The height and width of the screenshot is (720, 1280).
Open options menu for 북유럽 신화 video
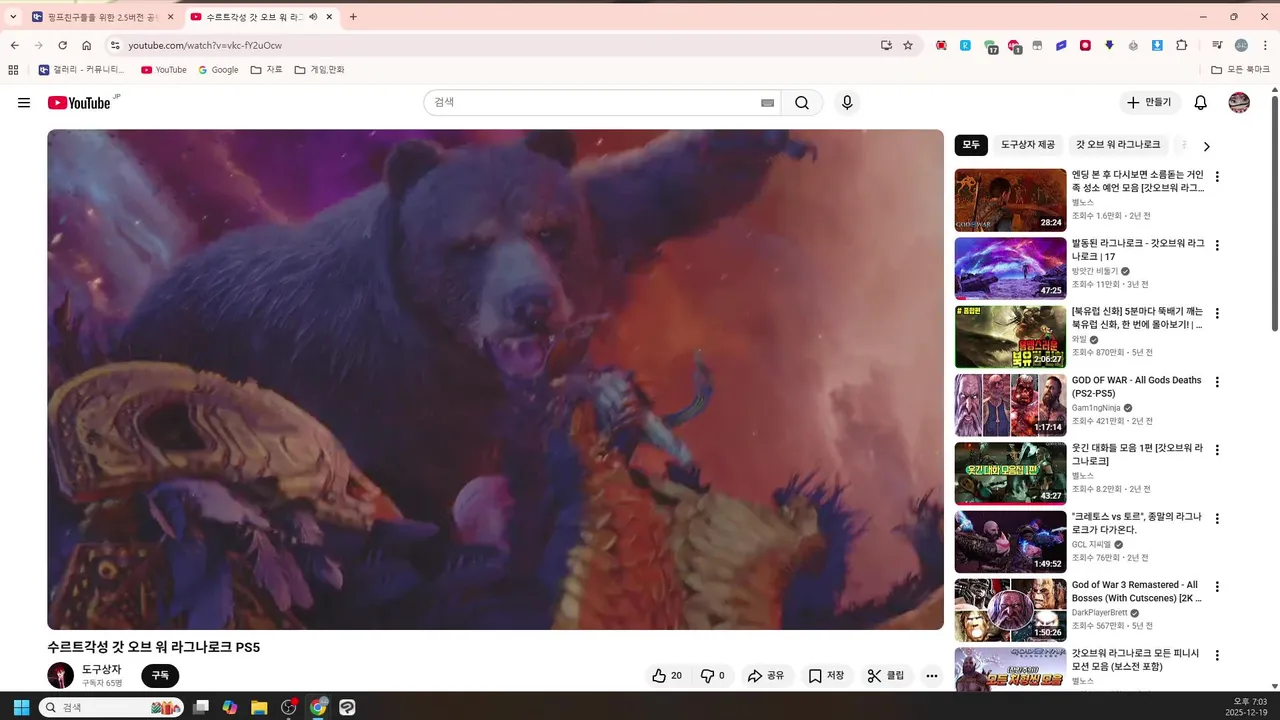[x=1217, y=313]
